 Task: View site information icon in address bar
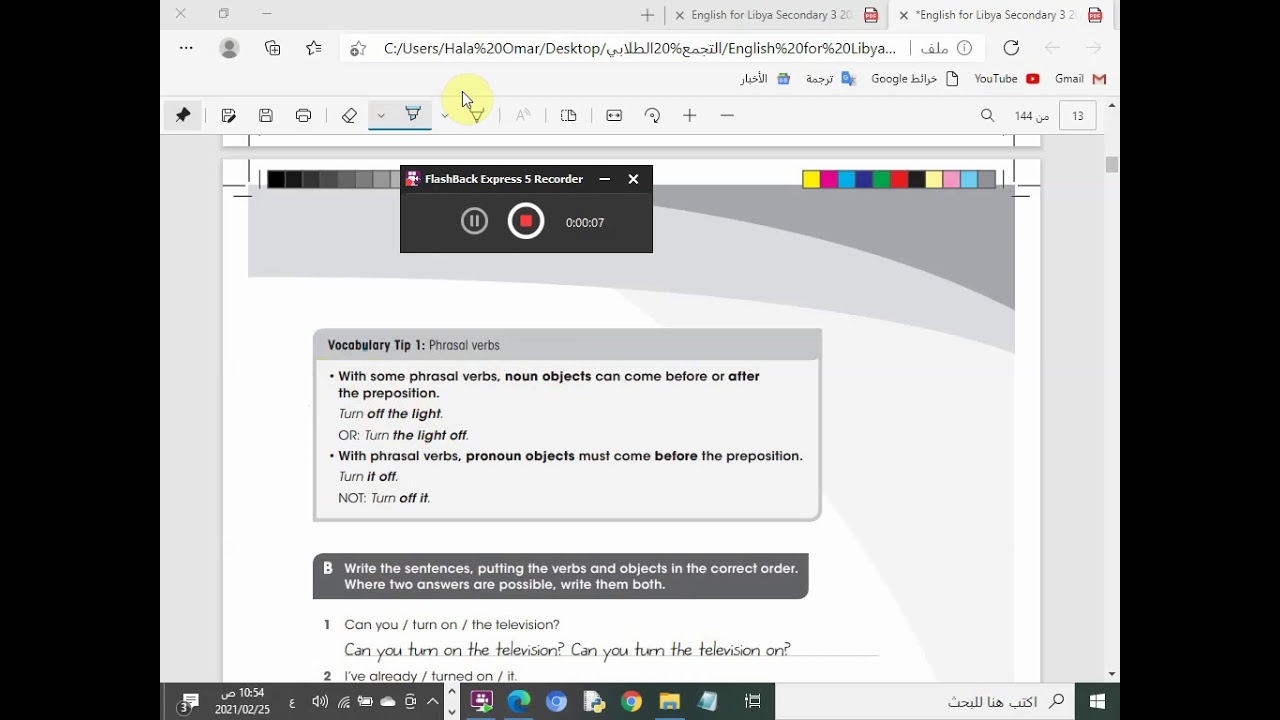(x=964, y=48)
